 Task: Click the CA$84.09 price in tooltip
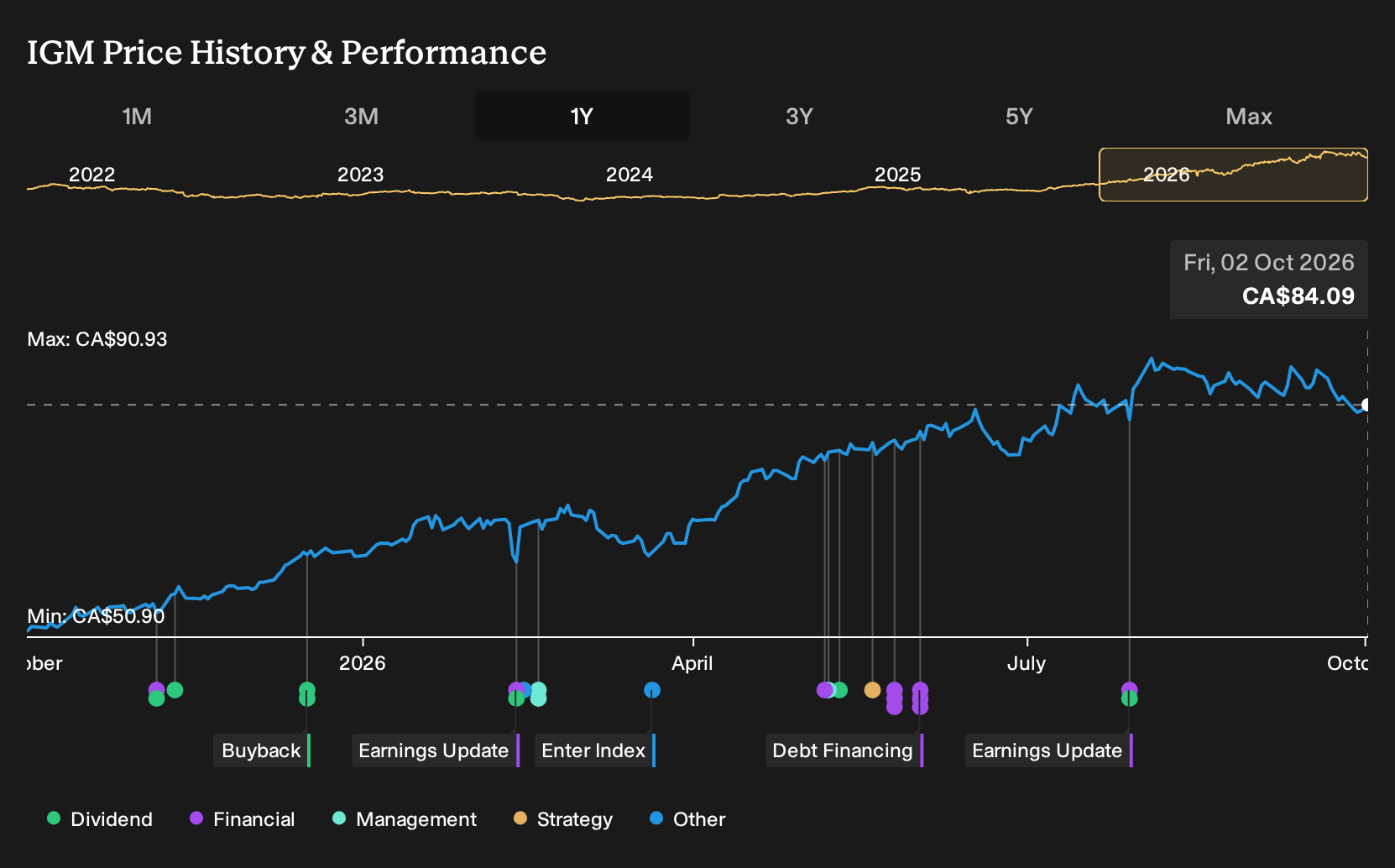[x=1298, y=296]
